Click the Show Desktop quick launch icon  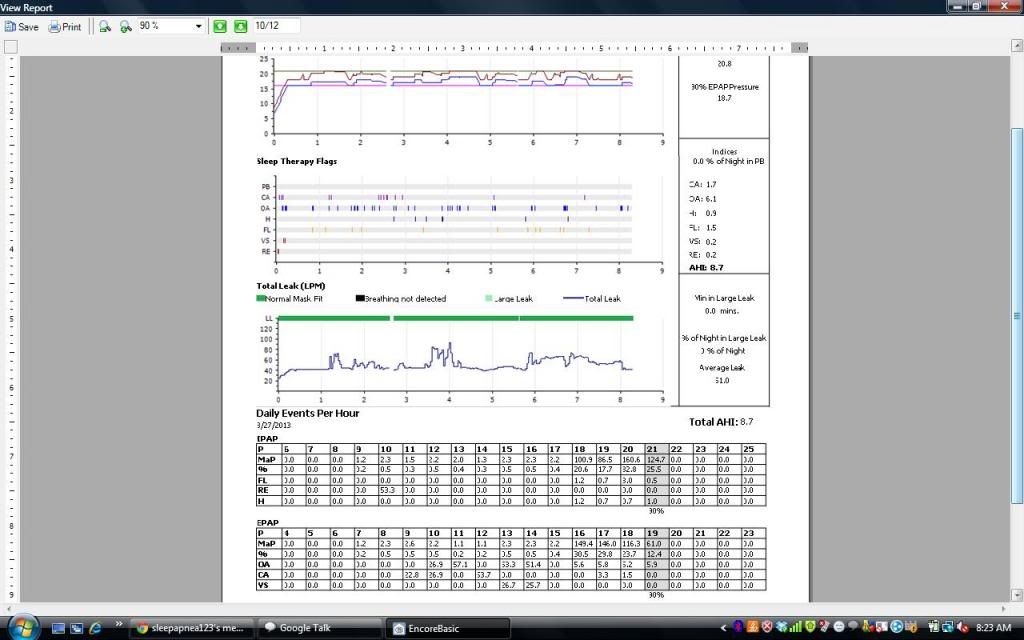[x=58, y=628]
